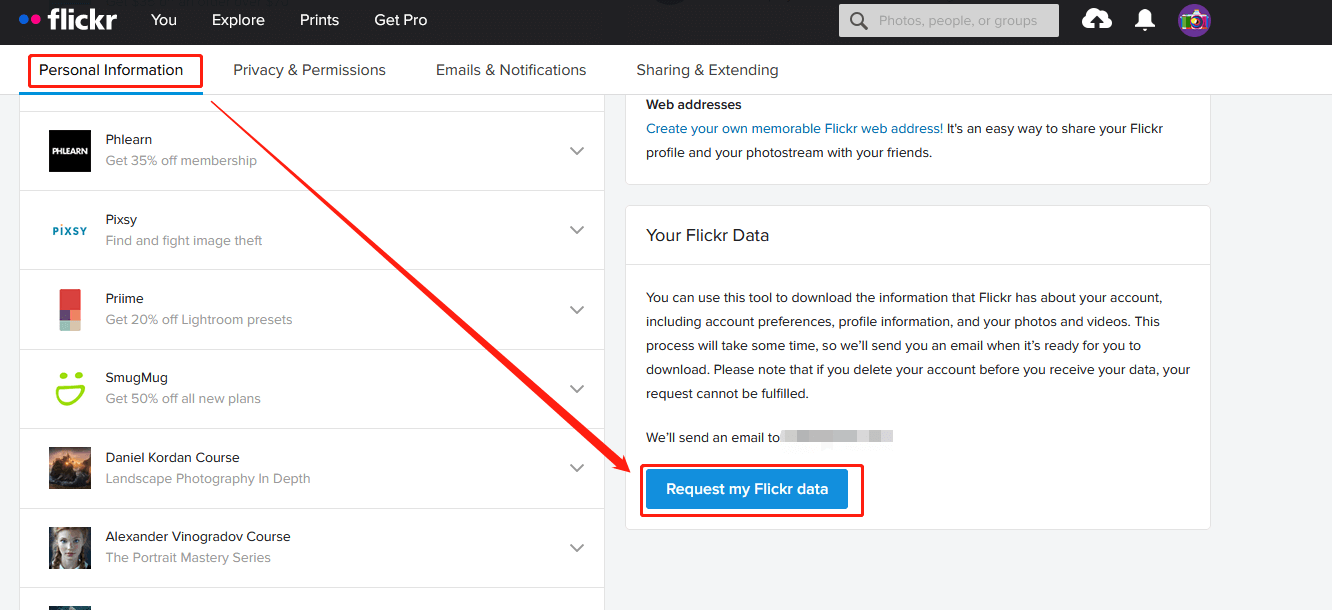Image resolution: width=1332 pixels, height=610 pixels.
Task: Open the notifications bell
Action: point(1145,20)
